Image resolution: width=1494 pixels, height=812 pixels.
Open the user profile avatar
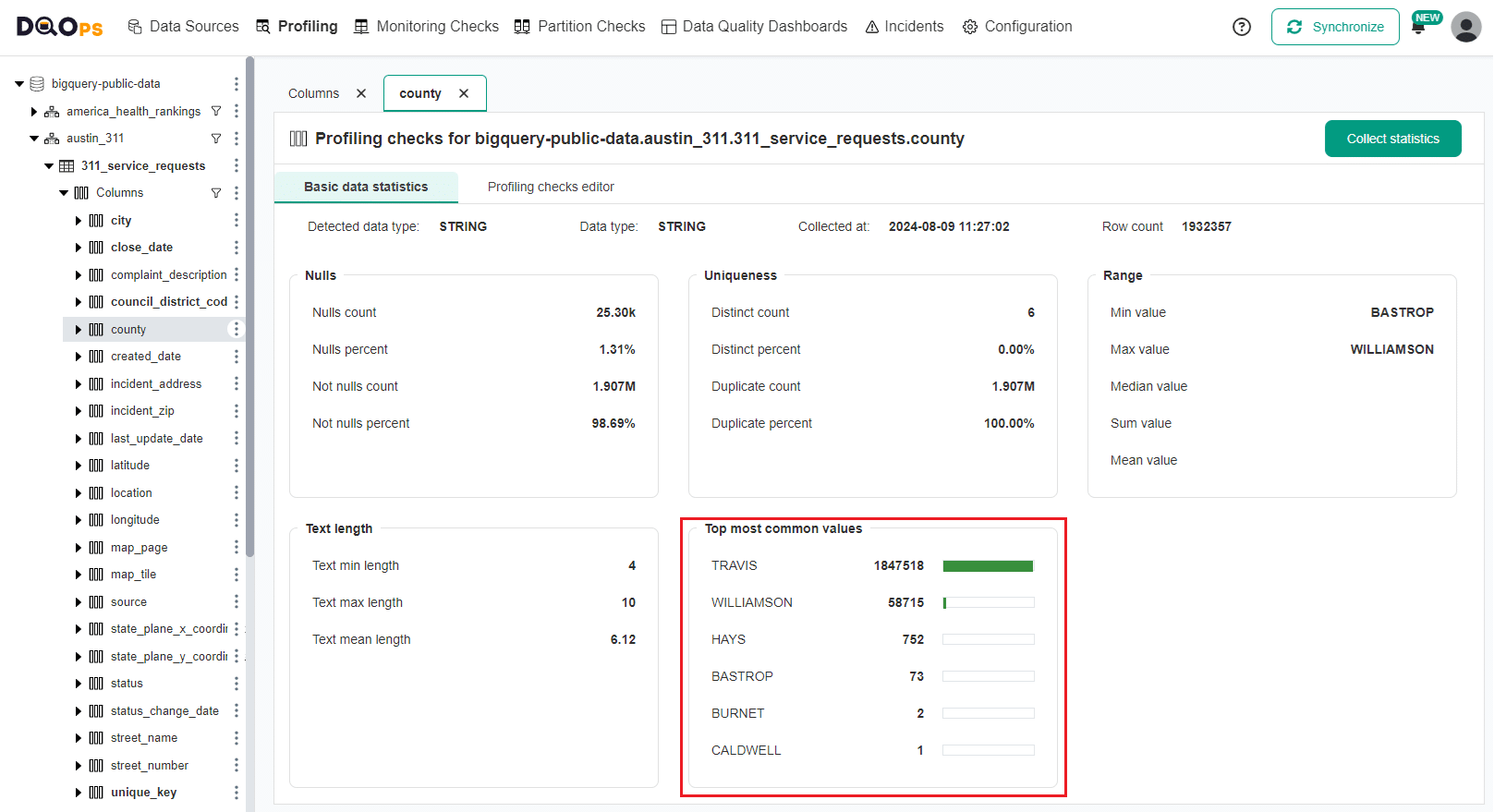[1465, 27]
